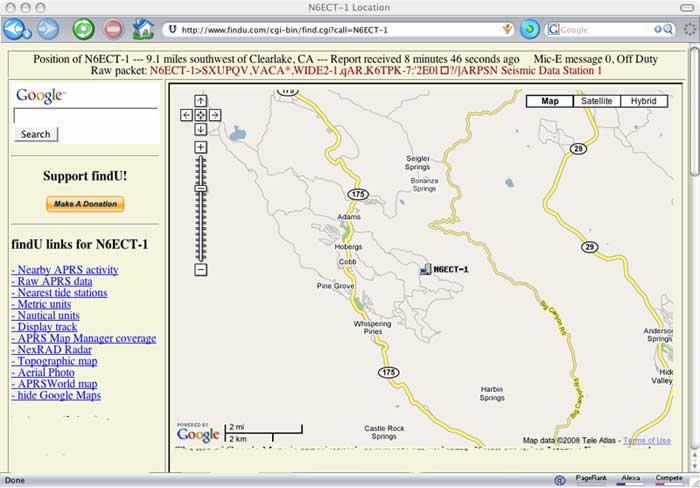Screen dimensions: 700x488
Task: Open map Terms of Use link
Action: 647,440
